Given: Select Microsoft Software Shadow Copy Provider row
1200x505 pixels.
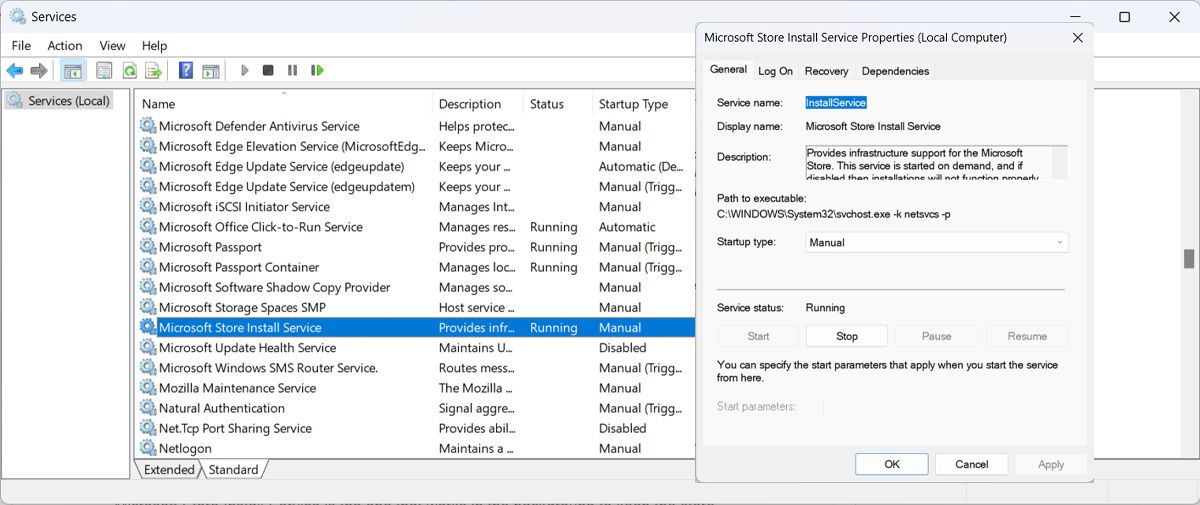Looking at the screenshot, I should pyautogui.click(x=415, y=287).
